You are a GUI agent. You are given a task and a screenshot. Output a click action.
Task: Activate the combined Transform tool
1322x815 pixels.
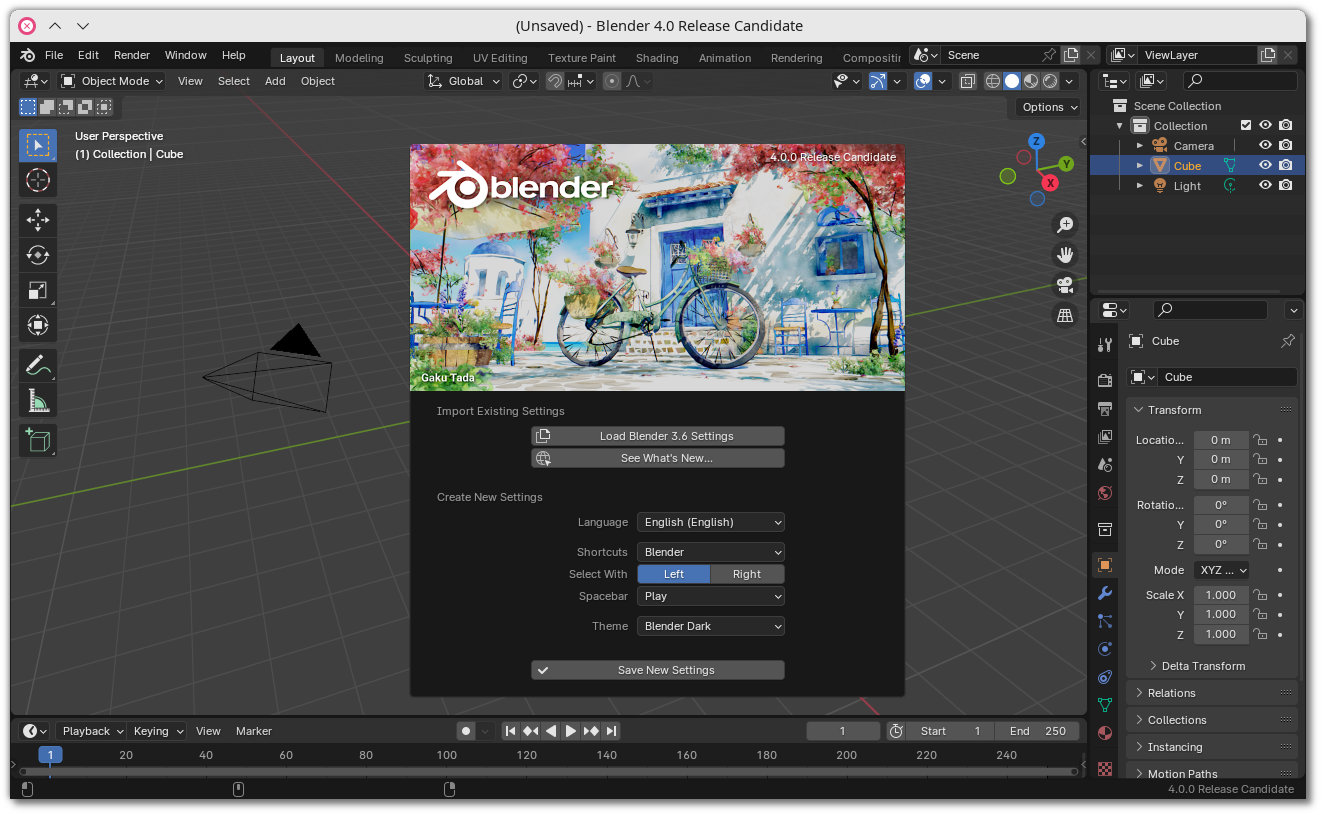(38, 325)
